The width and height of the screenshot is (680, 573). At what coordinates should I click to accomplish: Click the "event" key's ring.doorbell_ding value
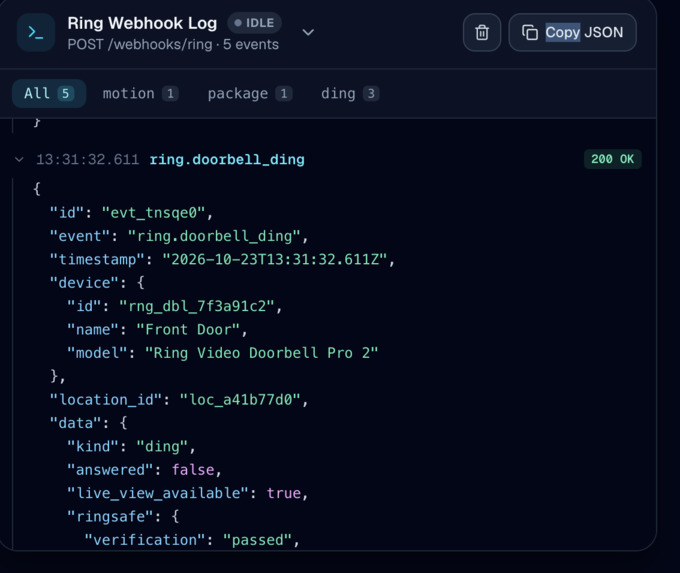(214, 236)
